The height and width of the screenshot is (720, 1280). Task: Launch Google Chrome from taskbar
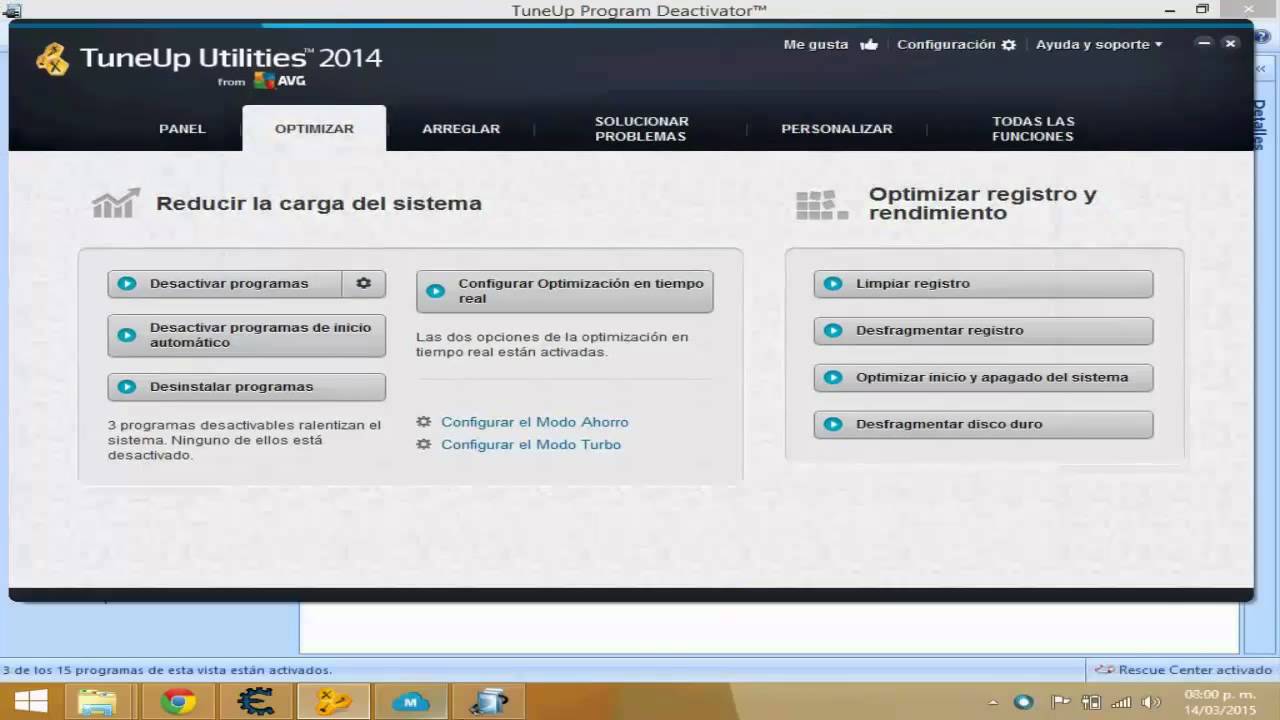[178, 702]
